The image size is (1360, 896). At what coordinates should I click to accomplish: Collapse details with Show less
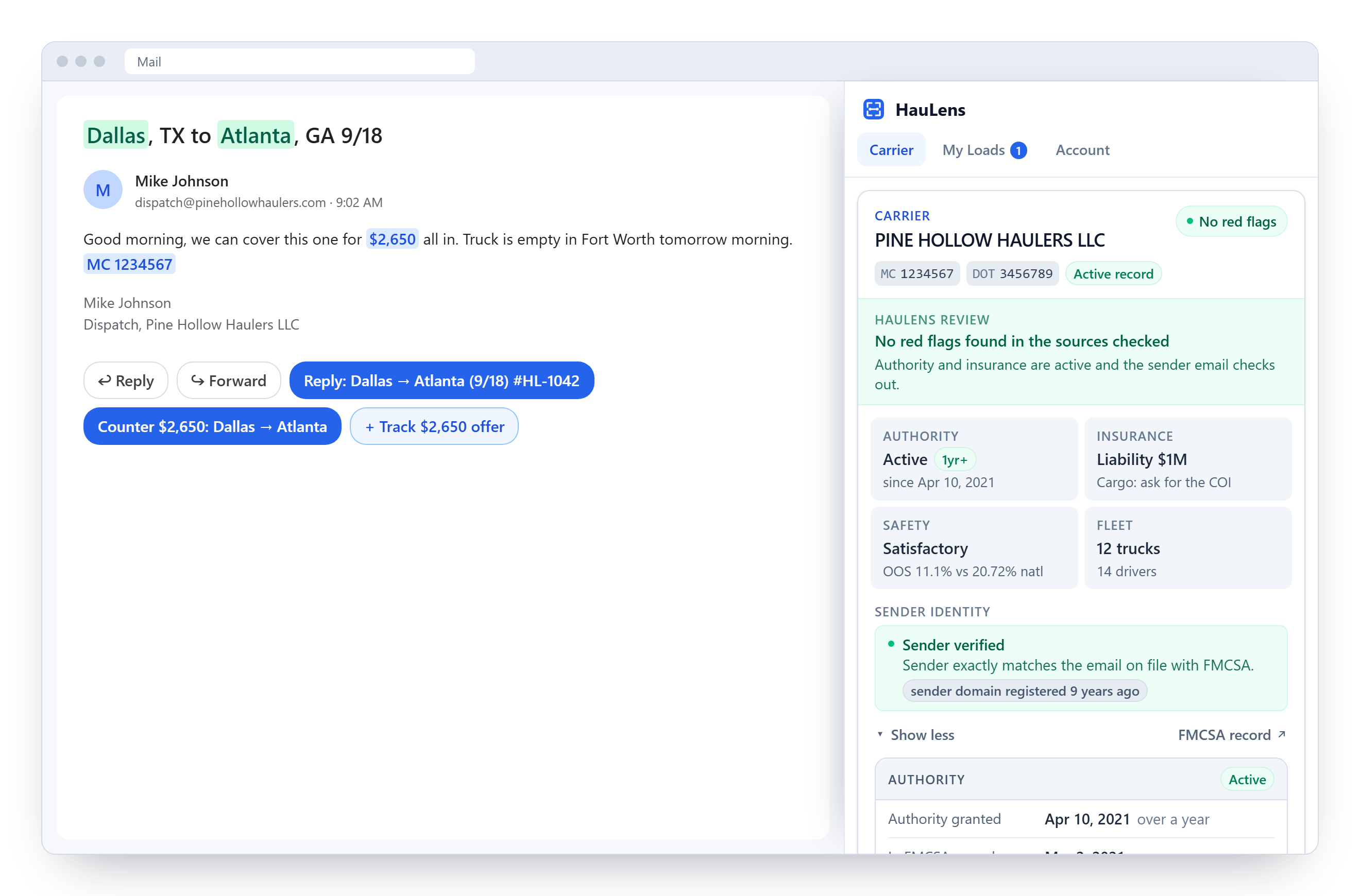[915, 735]
